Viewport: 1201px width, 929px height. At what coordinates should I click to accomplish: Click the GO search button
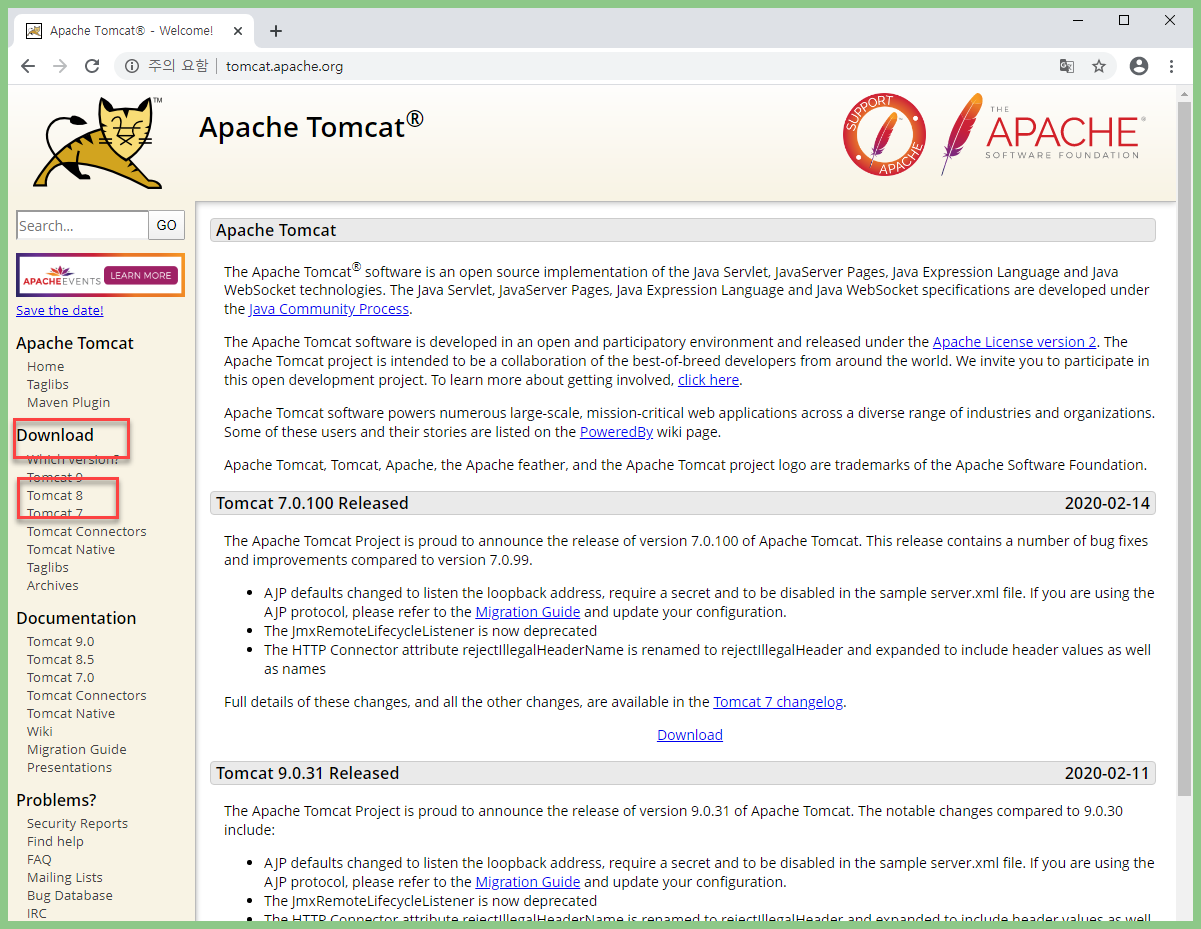click(167, 226)
